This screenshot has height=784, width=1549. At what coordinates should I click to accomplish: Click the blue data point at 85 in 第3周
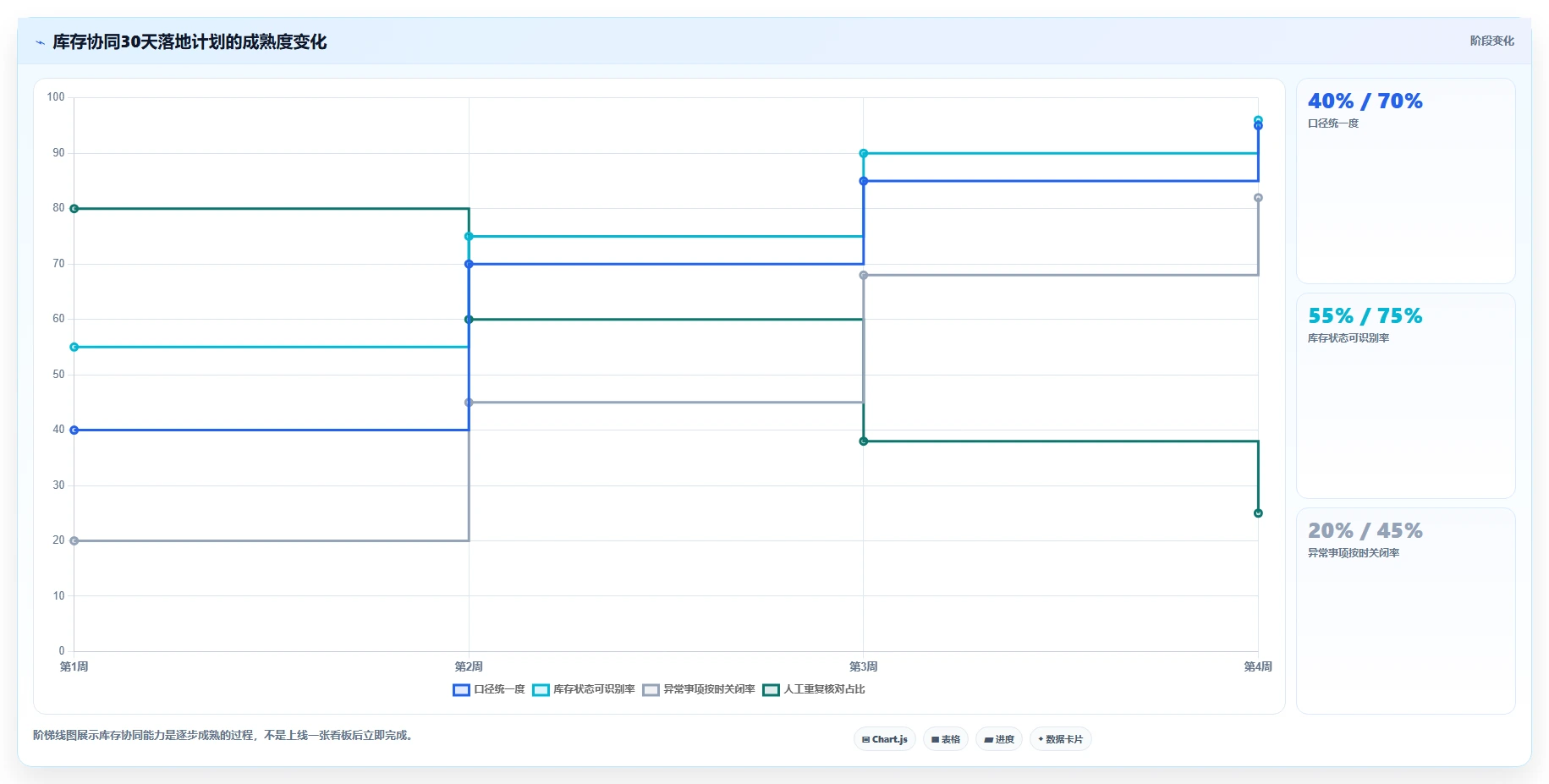[864, 181]
